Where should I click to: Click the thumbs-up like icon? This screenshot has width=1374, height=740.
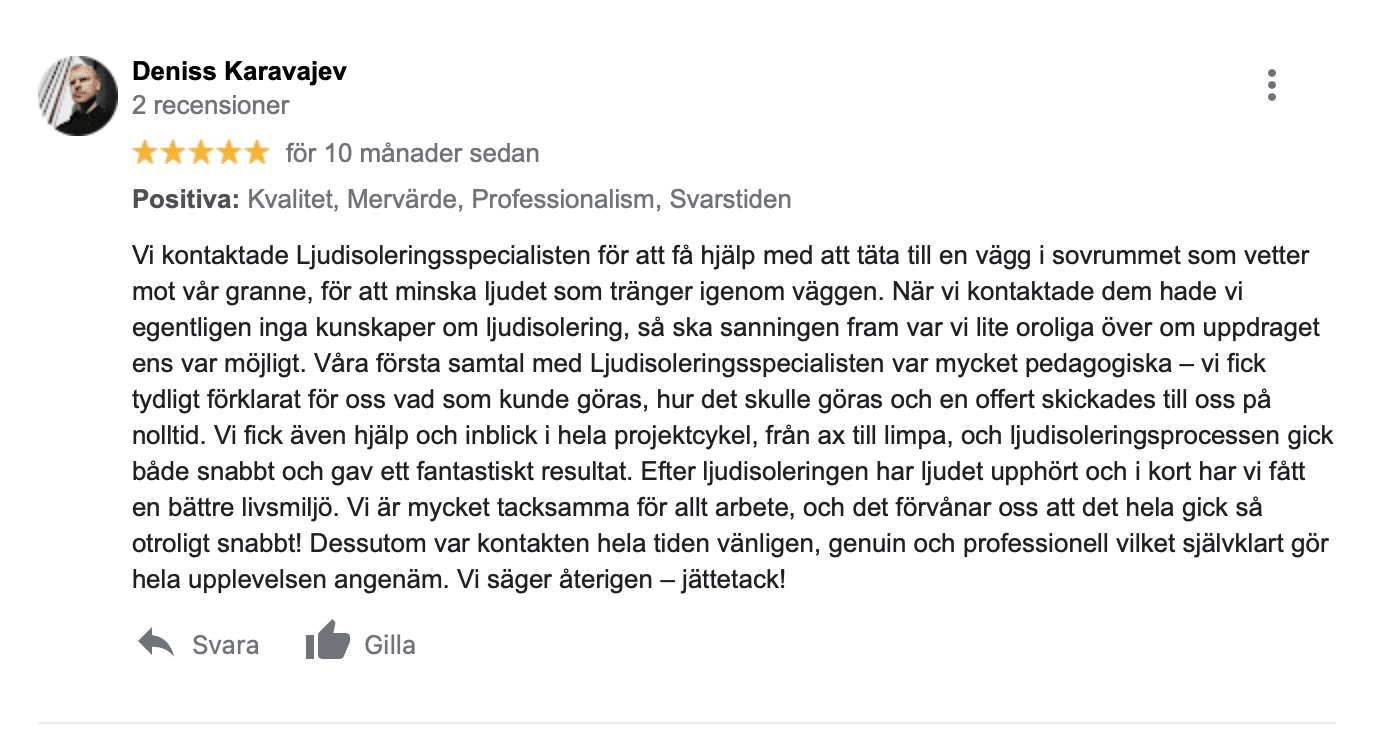(327, 641)
